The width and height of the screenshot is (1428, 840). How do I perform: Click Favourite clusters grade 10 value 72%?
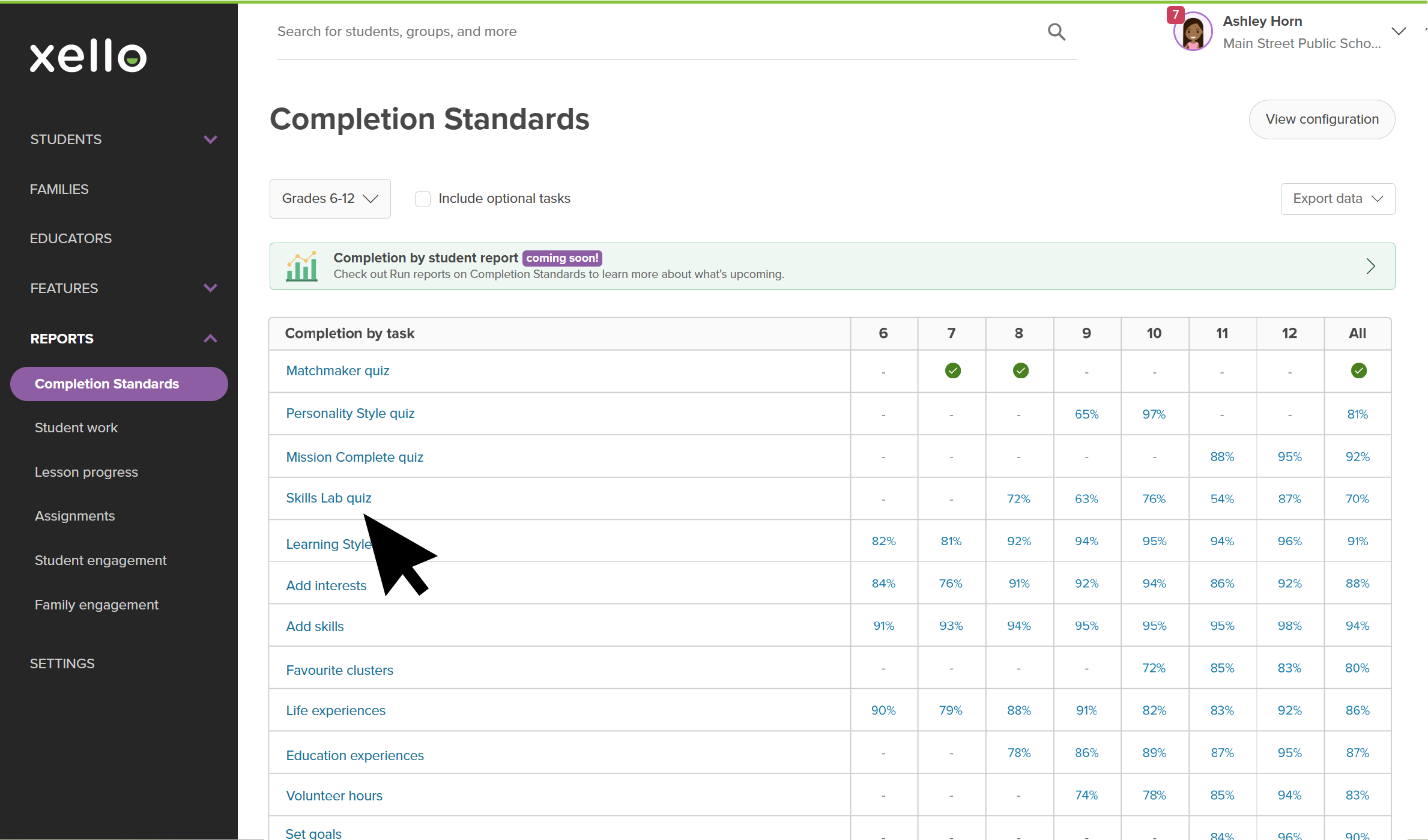pyautogui.click(x=1154, y=668)
